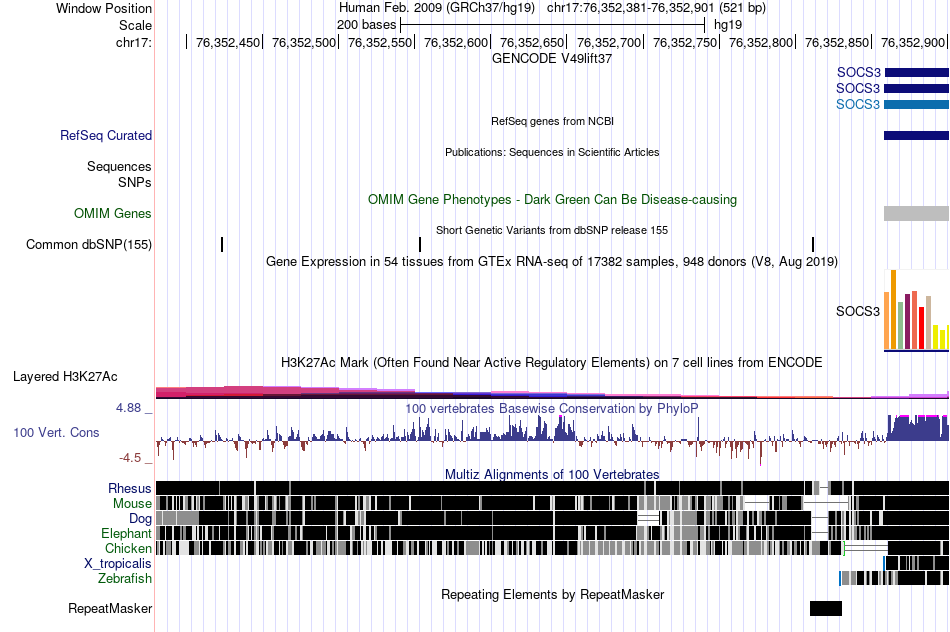The image size is (950, 632).
Task: Click the GTEx SOCS3 expression bar chart
Action: coord(917,310)
